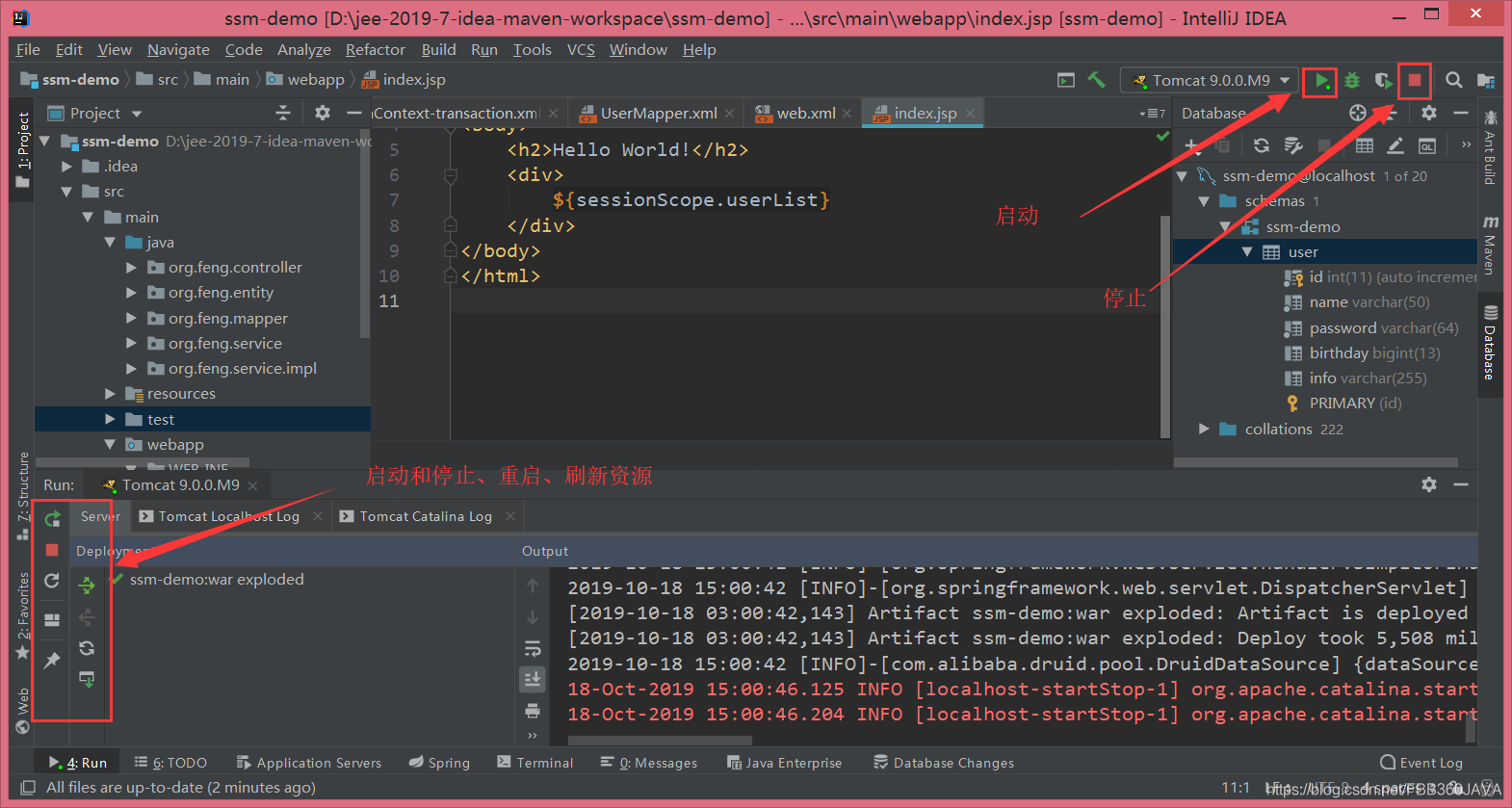Image resolution: width=1512 pixels, height=808 pixels.
Task: Open Tomcat Catalina Log tab
Action: click(x=426, y=516)
